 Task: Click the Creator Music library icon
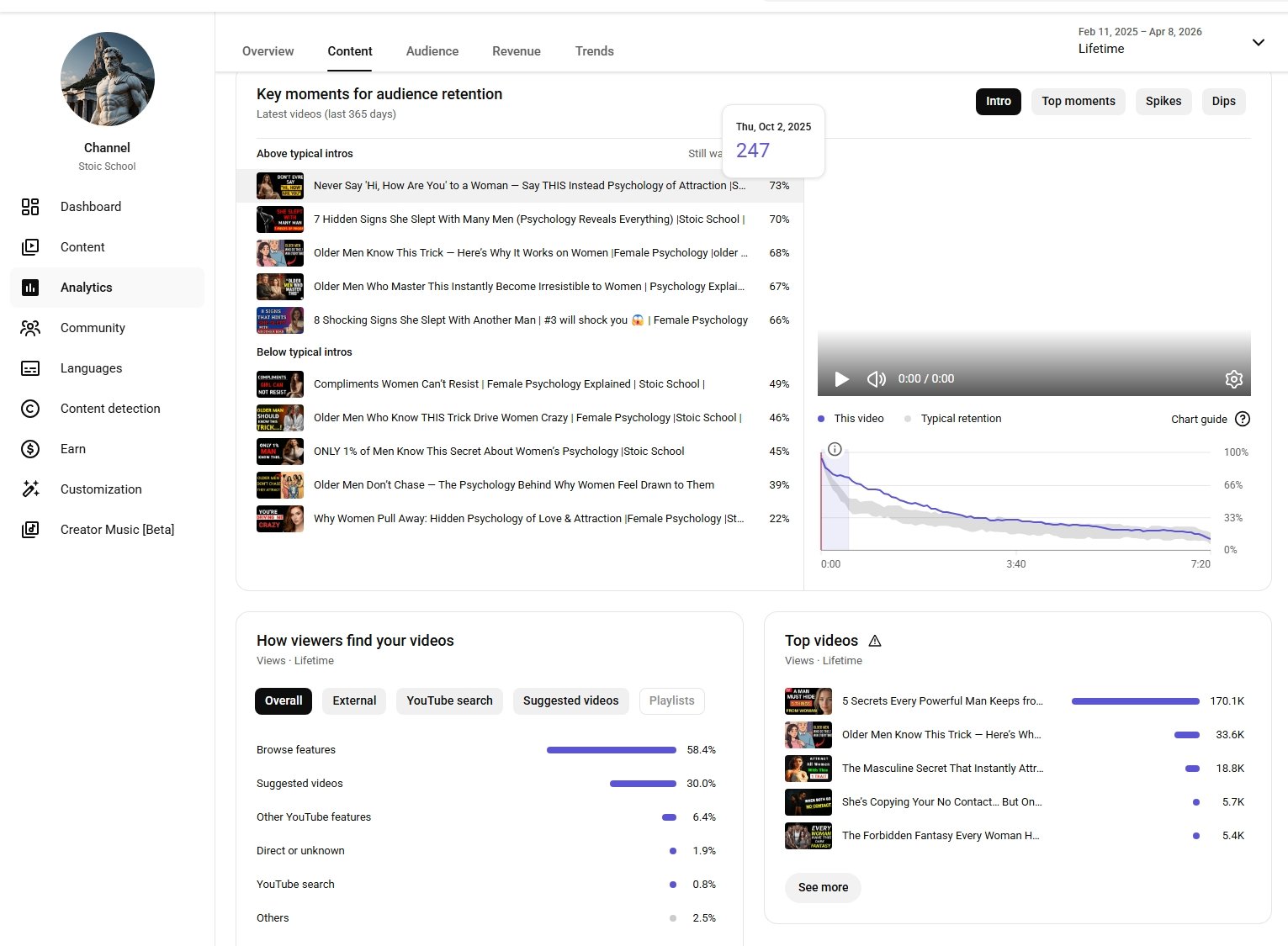point(30,530)
